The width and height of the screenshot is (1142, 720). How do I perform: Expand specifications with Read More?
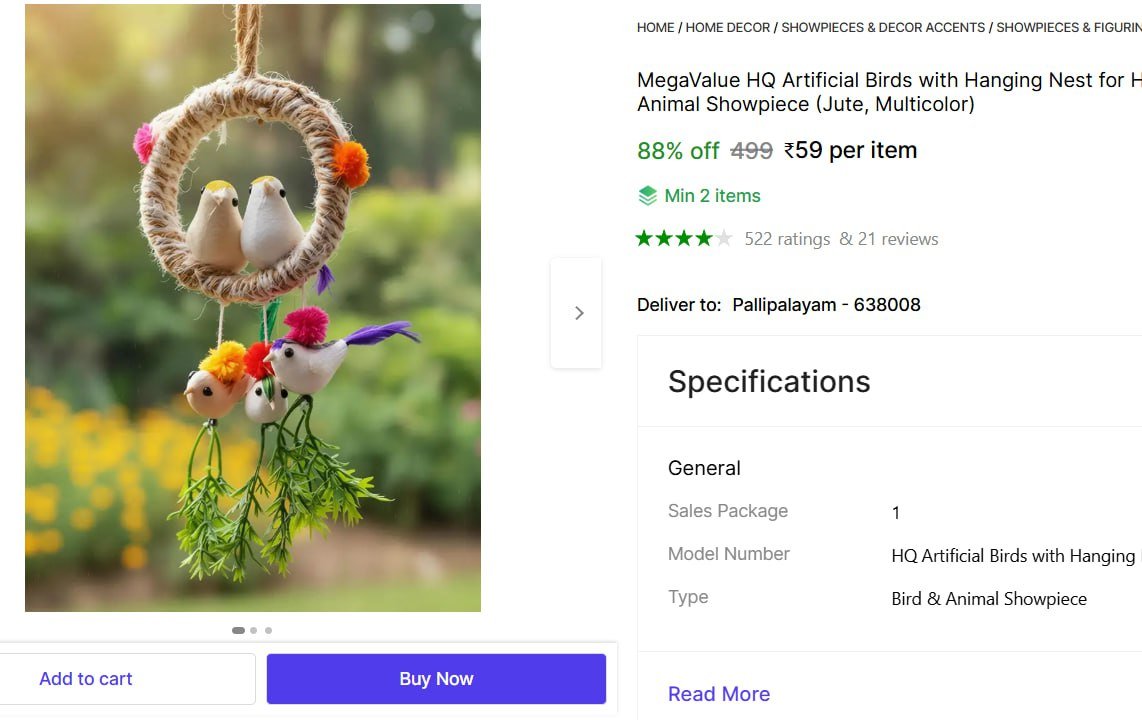pos(719,694)
